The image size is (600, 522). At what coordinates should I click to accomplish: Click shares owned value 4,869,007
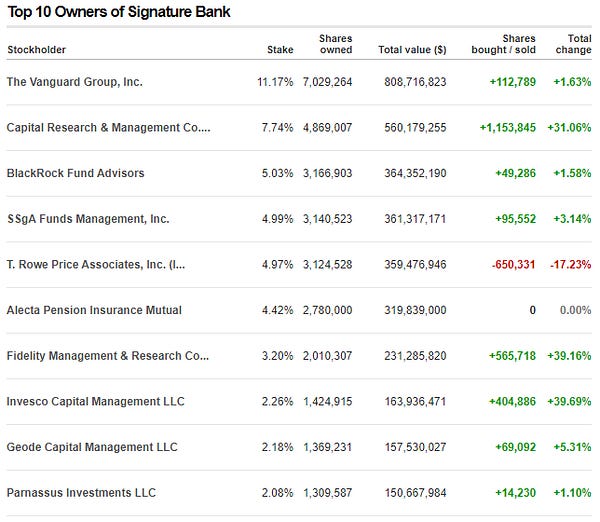tap(328, 127)
